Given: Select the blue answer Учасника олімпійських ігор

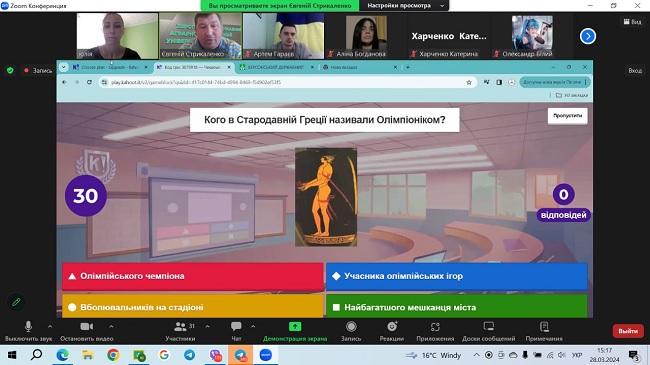Looking at the screenshot, I should tap(457, 276).
